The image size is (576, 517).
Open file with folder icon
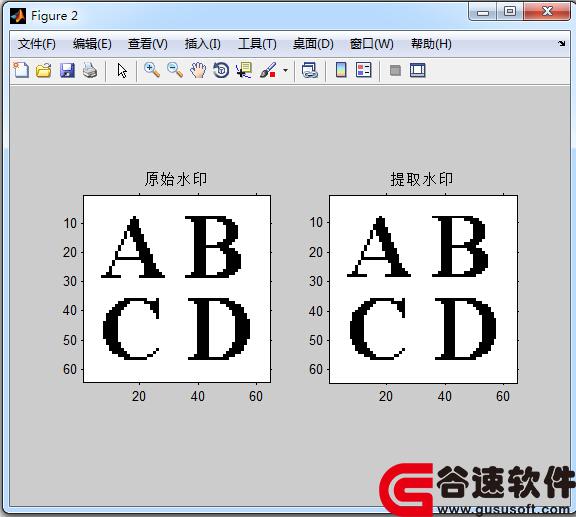pyautogui.click(x=44, y=70)
